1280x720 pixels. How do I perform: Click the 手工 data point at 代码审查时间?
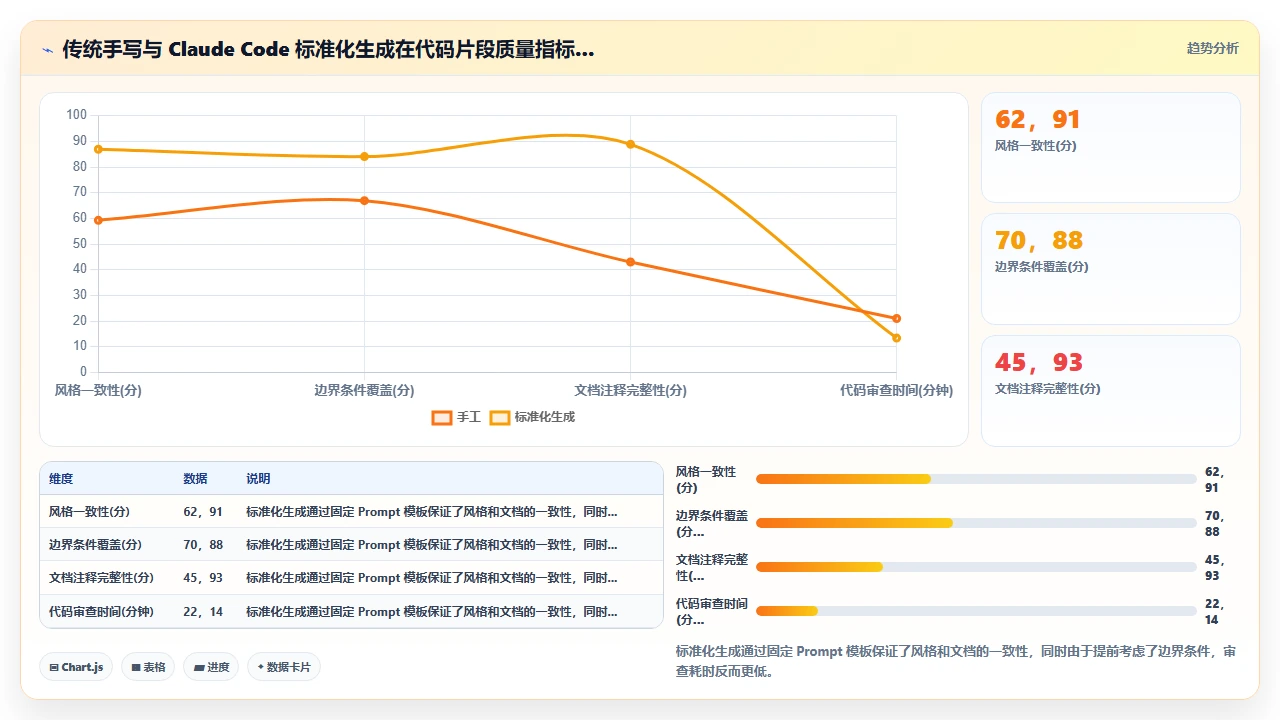point(896,318)
